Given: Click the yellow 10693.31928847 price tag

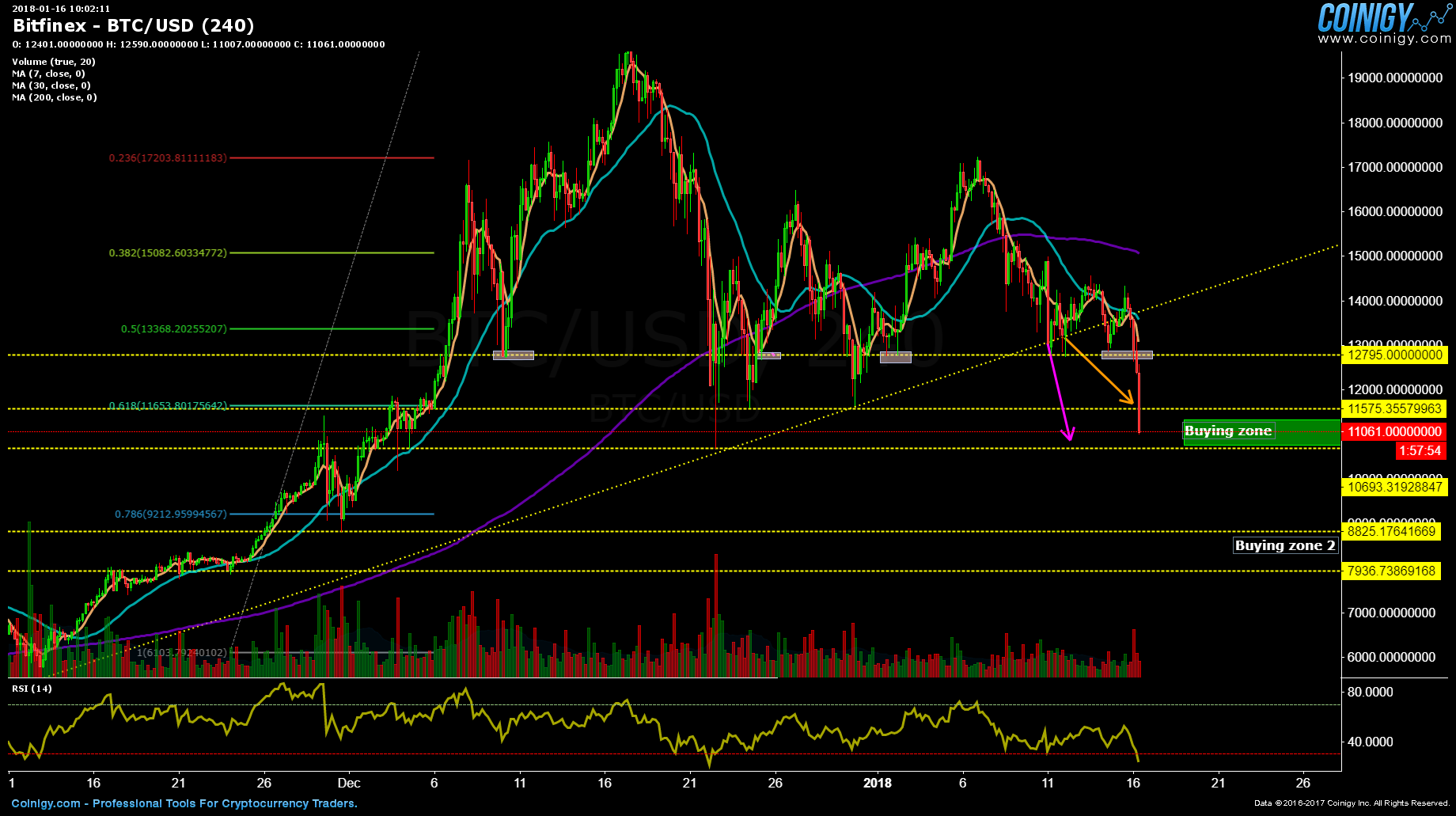Looking at the screenshot, I should point(1395,488).
